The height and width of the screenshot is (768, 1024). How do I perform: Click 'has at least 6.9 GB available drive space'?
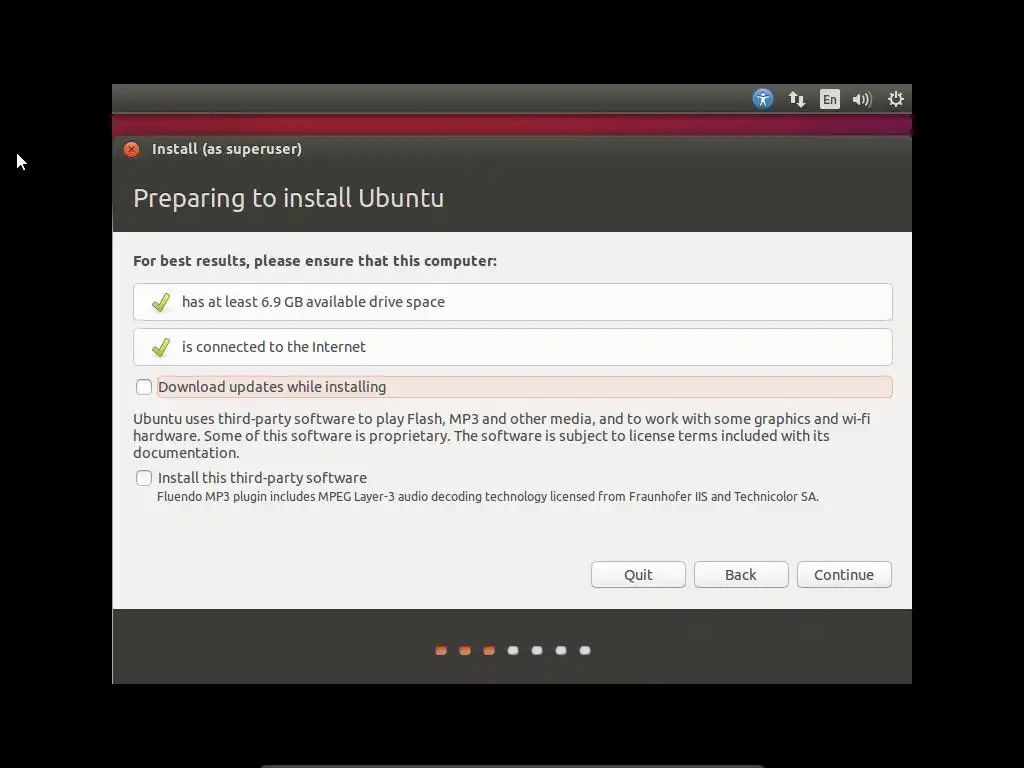(x=313, y=302)
